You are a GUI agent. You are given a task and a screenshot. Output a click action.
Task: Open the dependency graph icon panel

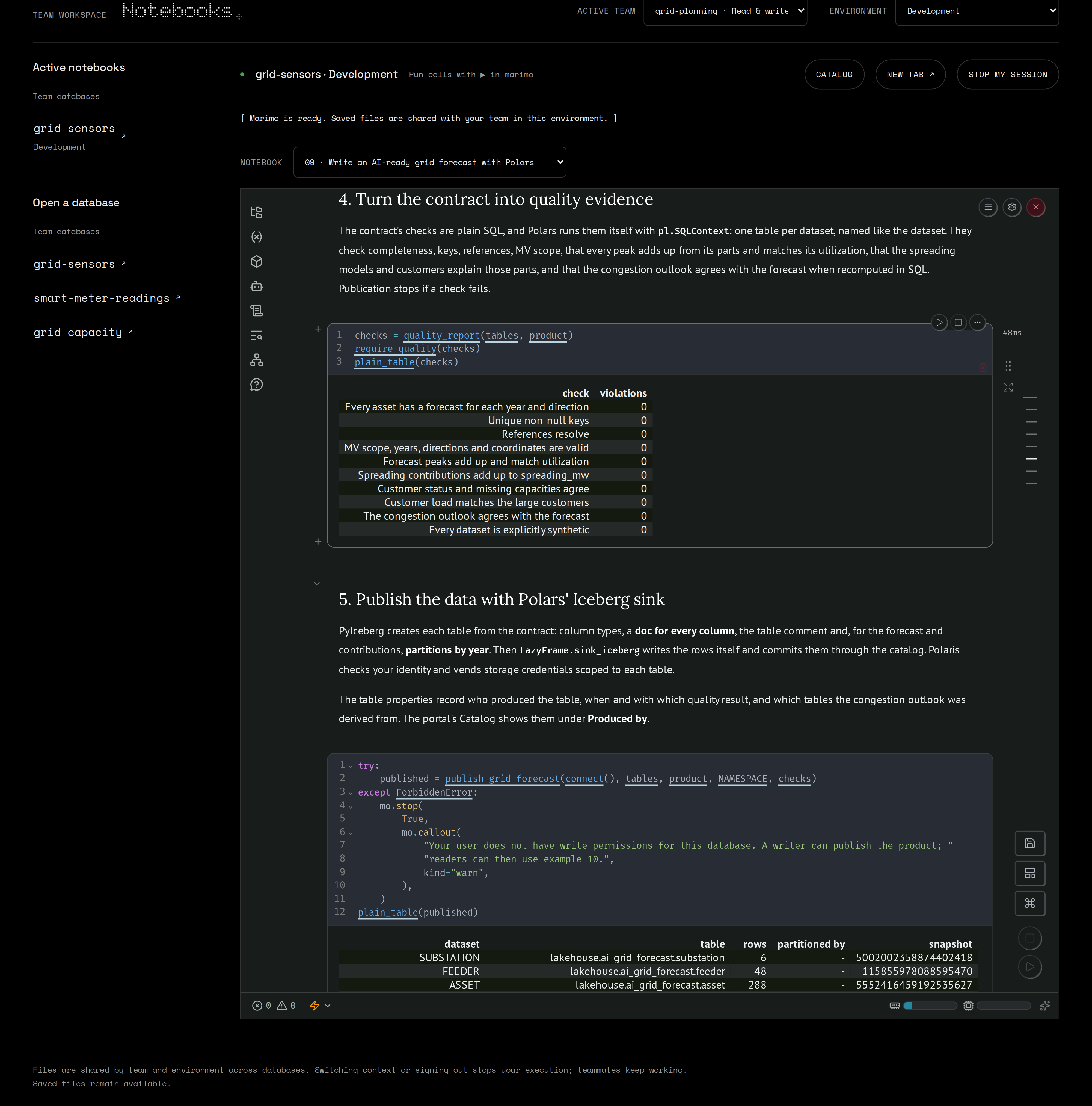click(x=256, y=360)
